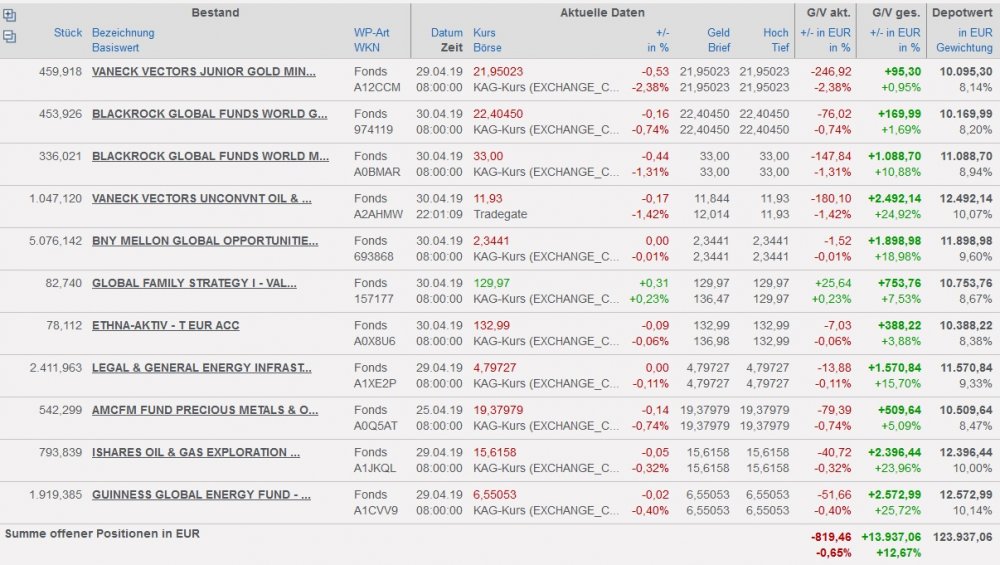This screenshot has height=565, width=1000.
Task: Select BNY MELLON GLOBAL OPPORTUNITIE... fund
Action: point(204,241)
